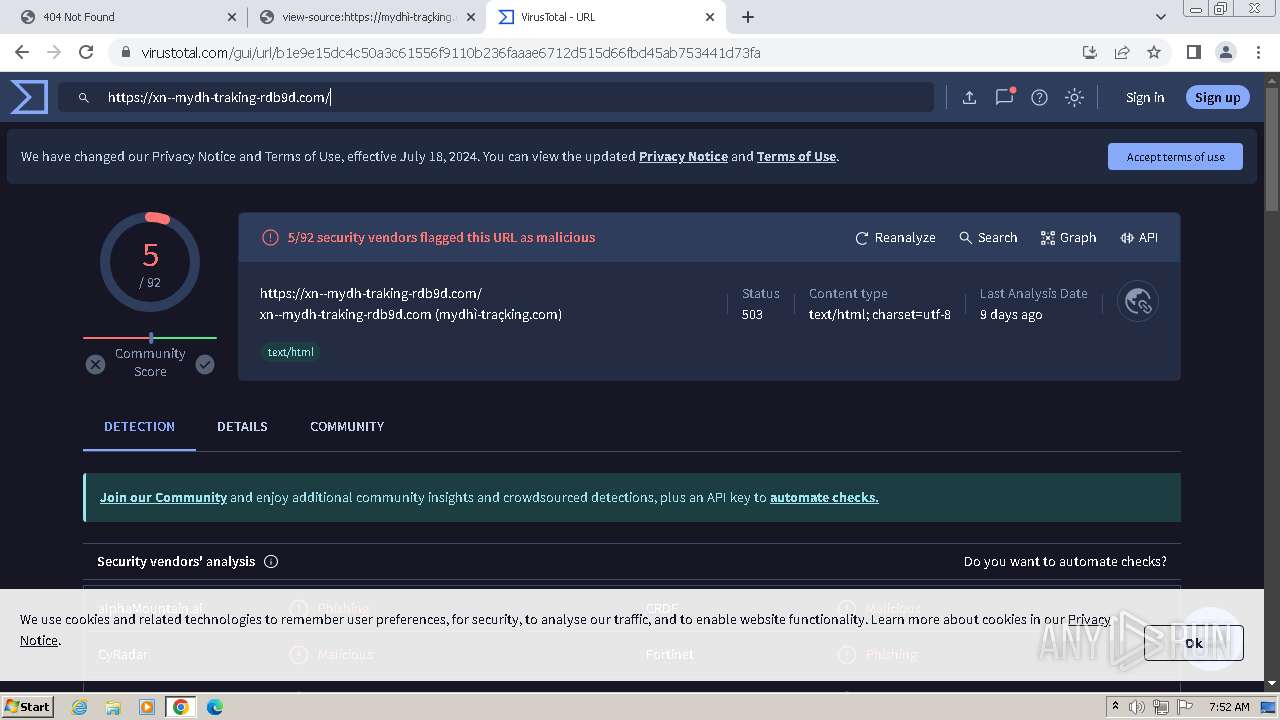Viewport: 1280px width, 720px height.
Task: Open a new browser tab
Action: tap(748, 17)
